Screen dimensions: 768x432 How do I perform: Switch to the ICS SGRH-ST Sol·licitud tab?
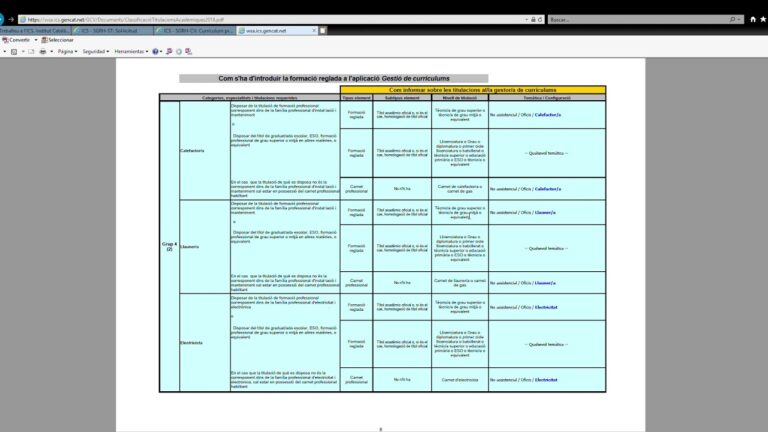click(x=113, y=30)
